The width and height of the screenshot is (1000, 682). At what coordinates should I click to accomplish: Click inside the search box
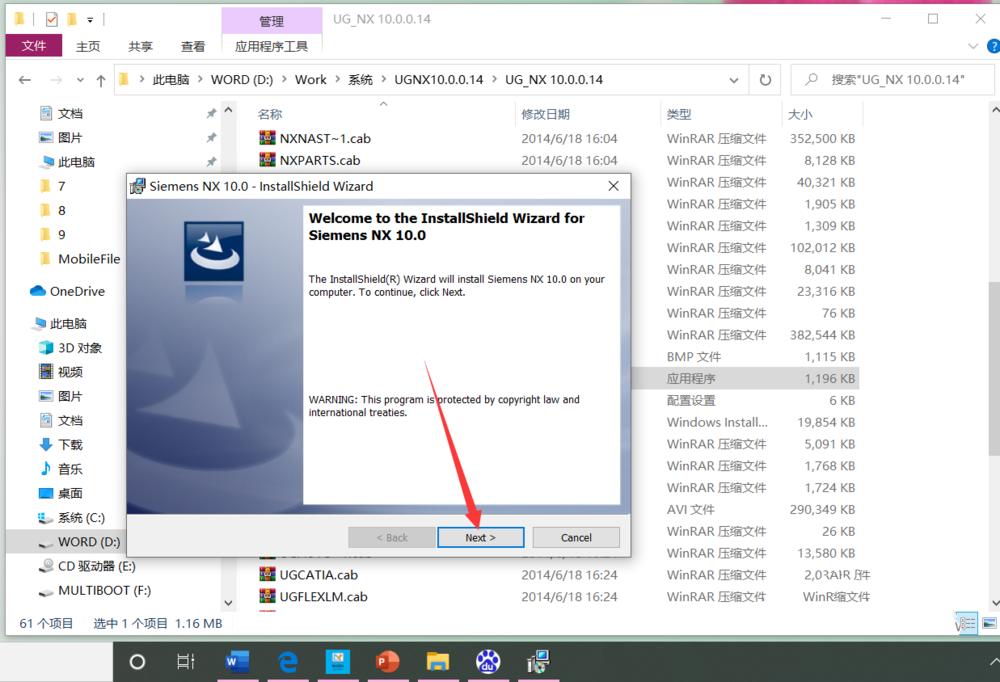(x=890, y=79)
